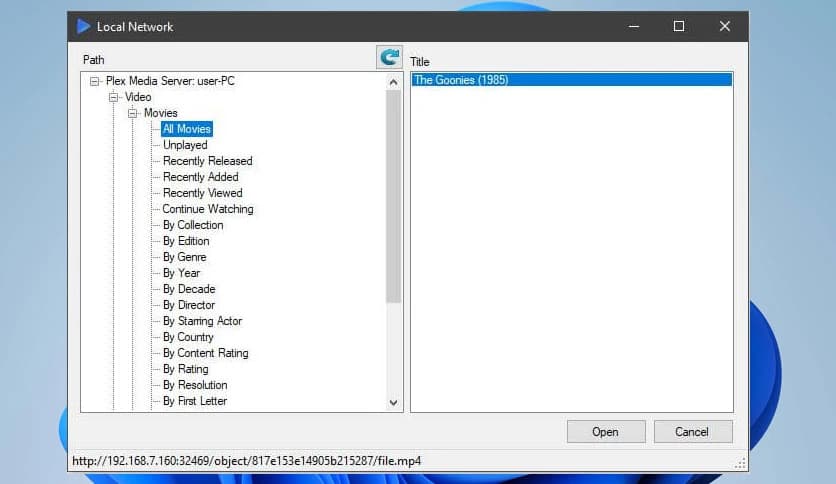Minimize the Local Network window
This screenshot has width=836, height=484.
click(x=634, y=26)
